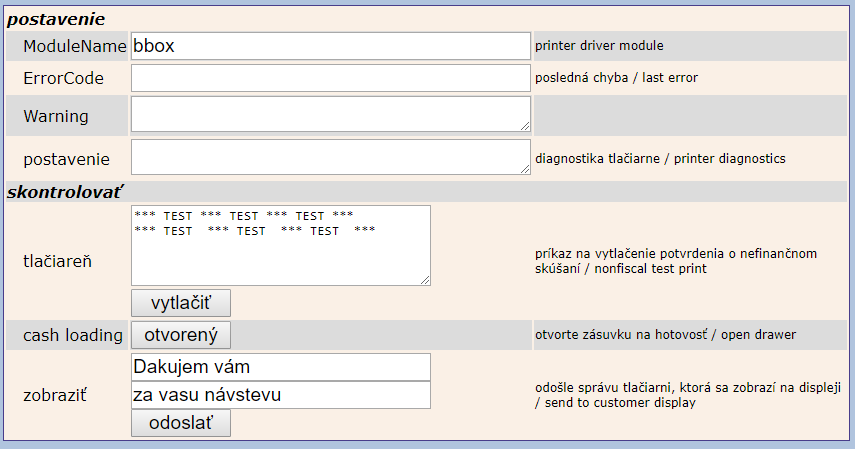This screenshot has width=855, height=449.
Task: Click the 'Dakujem vám' display field
Action: tap(280, 367)
